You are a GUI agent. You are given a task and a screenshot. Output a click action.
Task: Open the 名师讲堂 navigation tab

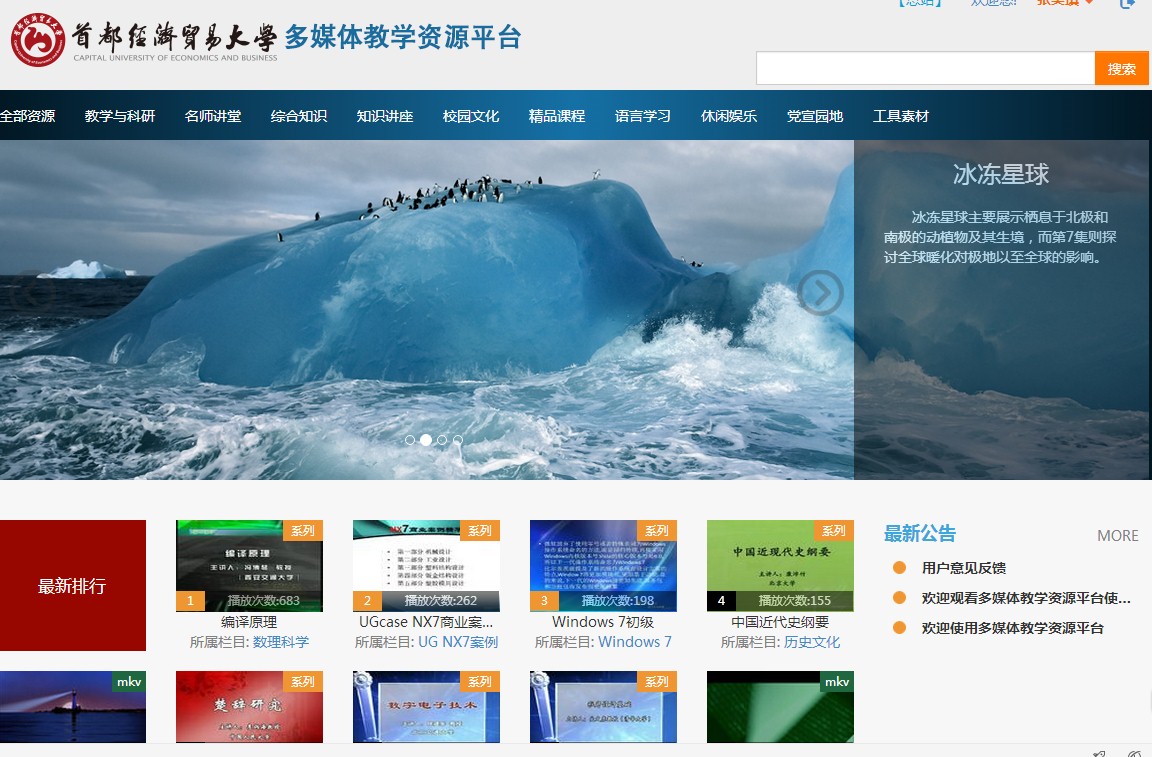point(213,116)
